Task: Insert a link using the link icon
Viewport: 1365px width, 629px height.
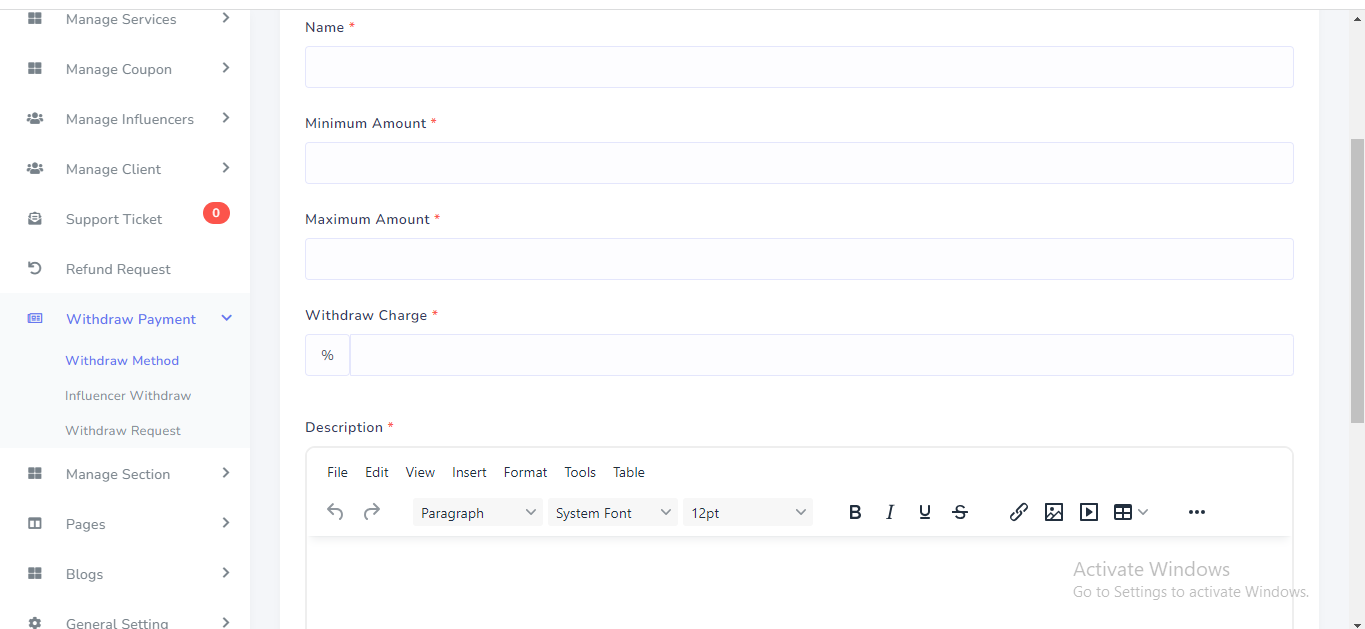Action: pos(1019,513)
